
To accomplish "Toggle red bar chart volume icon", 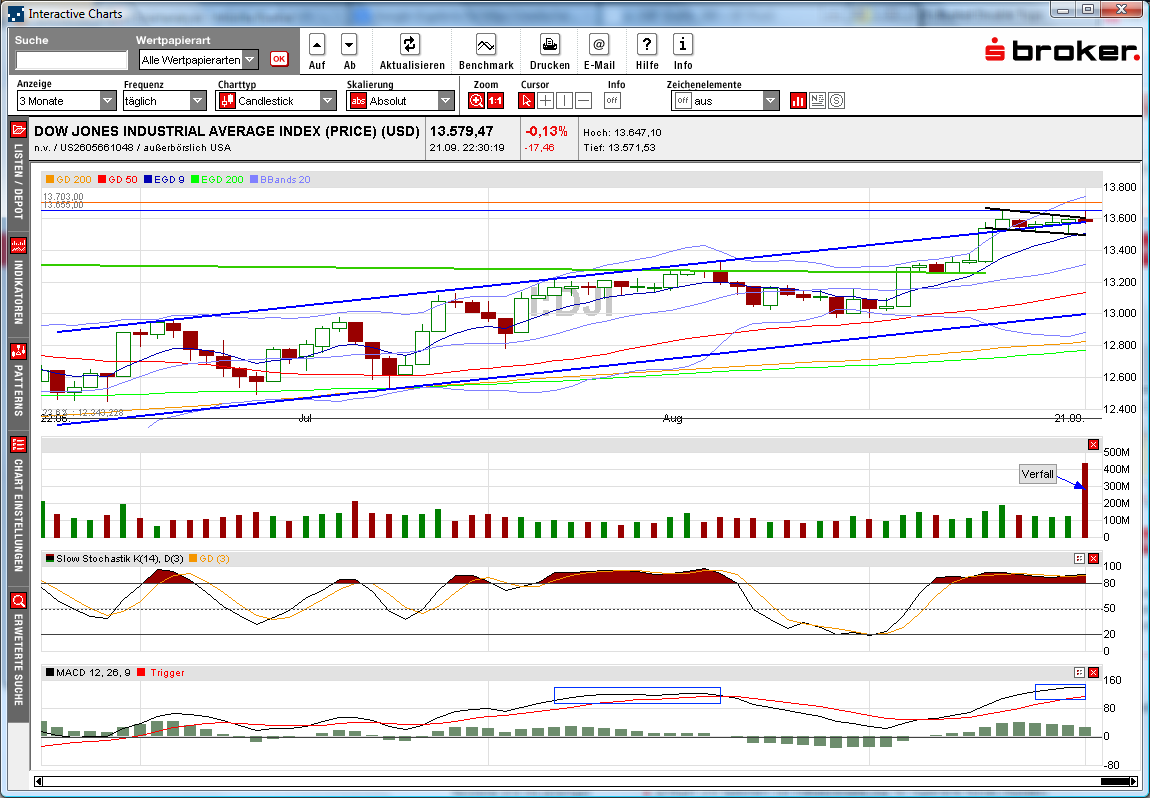I will point(798,100).
